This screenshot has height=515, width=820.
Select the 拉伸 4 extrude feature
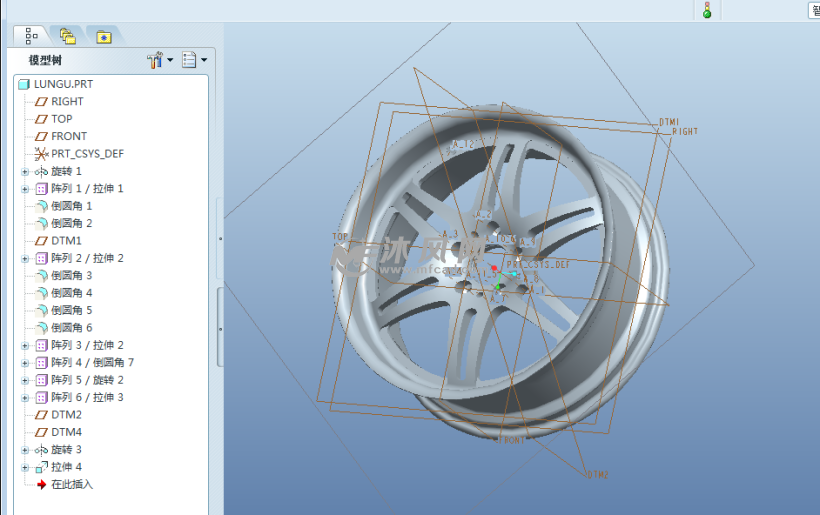66,467
